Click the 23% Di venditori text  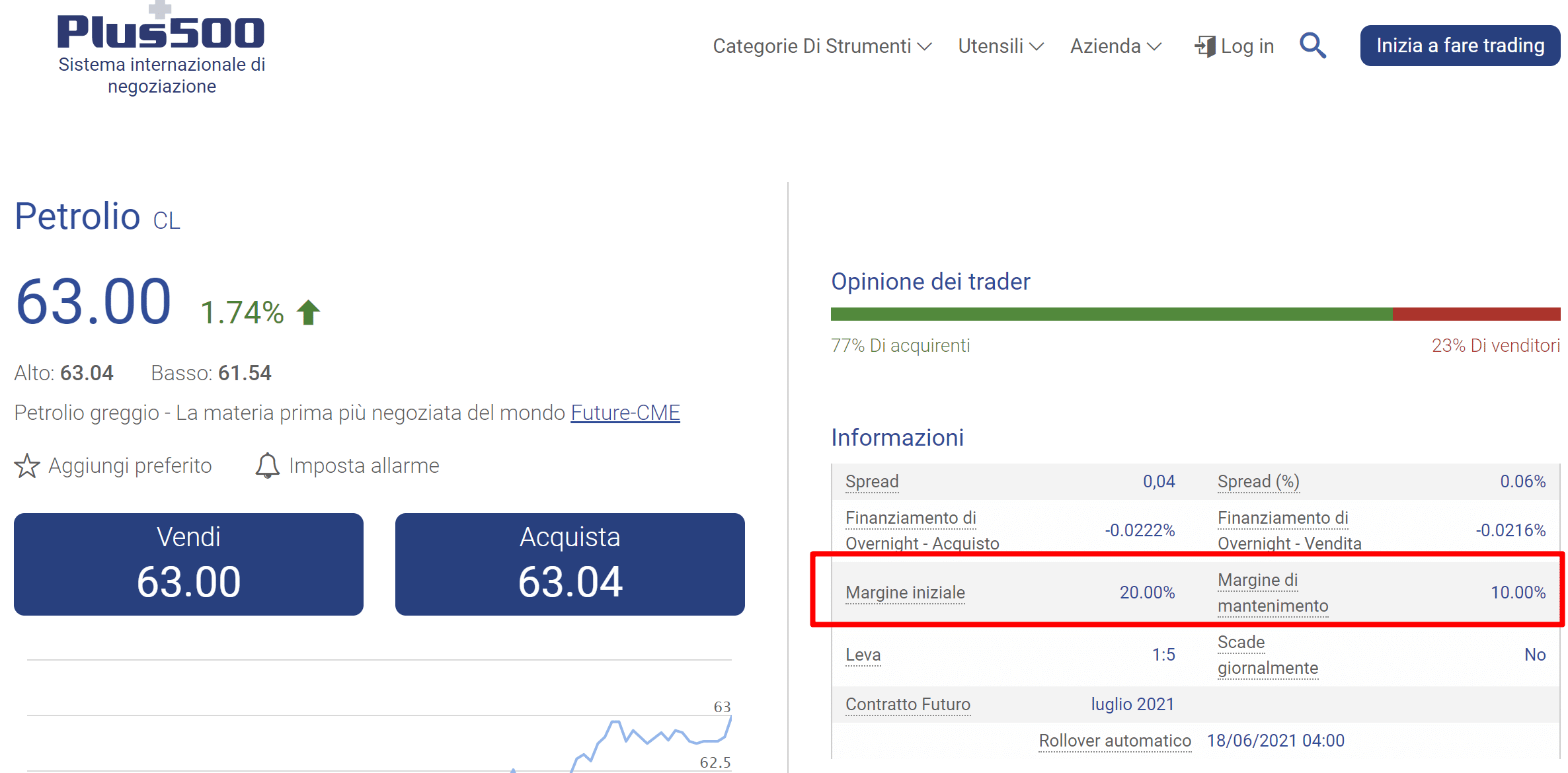pyautogui.click(x=1496, y=346)
